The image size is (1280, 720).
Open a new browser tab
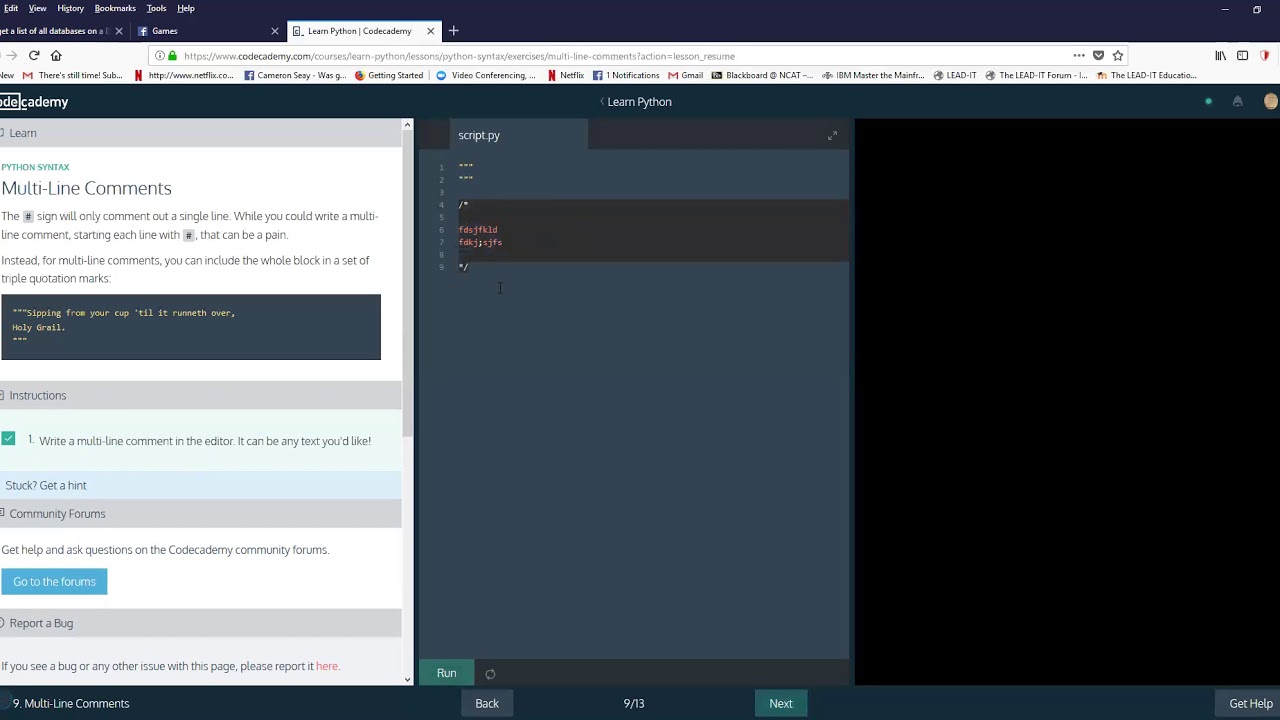click(x=453, y=31)
